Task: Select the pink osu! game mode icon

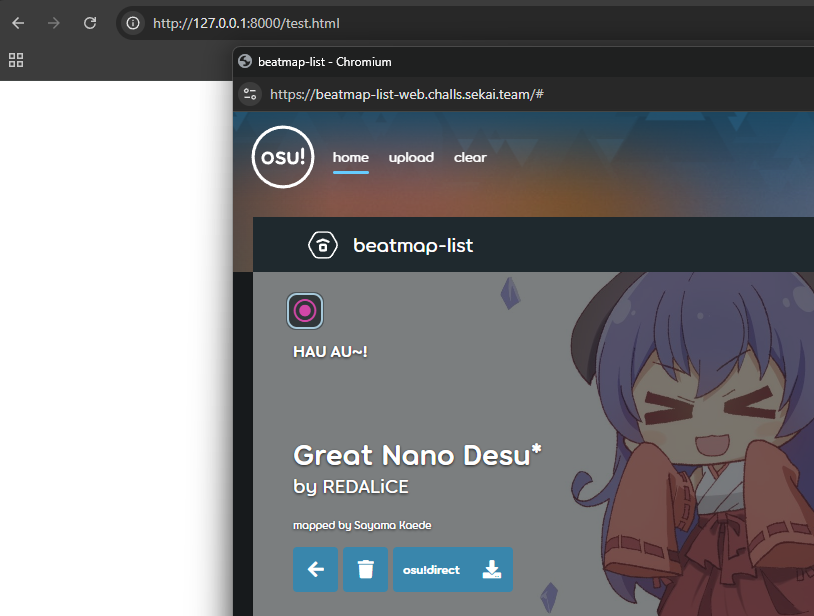Action: click(x=306, y=311)
